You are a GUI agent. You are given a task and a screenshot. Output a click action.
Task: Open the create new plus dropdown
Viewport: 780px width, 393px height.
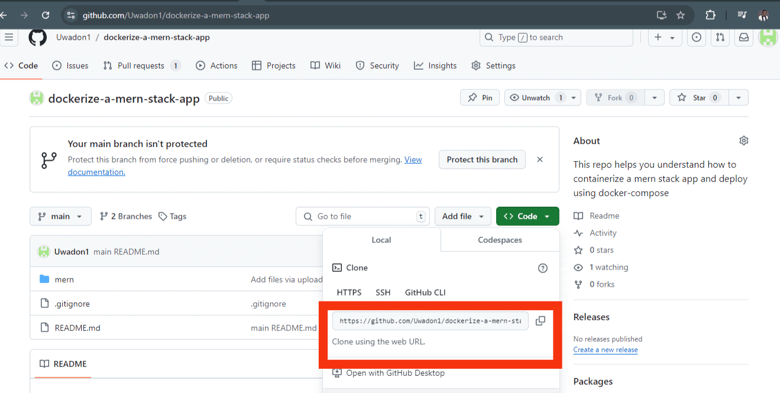(664, 37)
